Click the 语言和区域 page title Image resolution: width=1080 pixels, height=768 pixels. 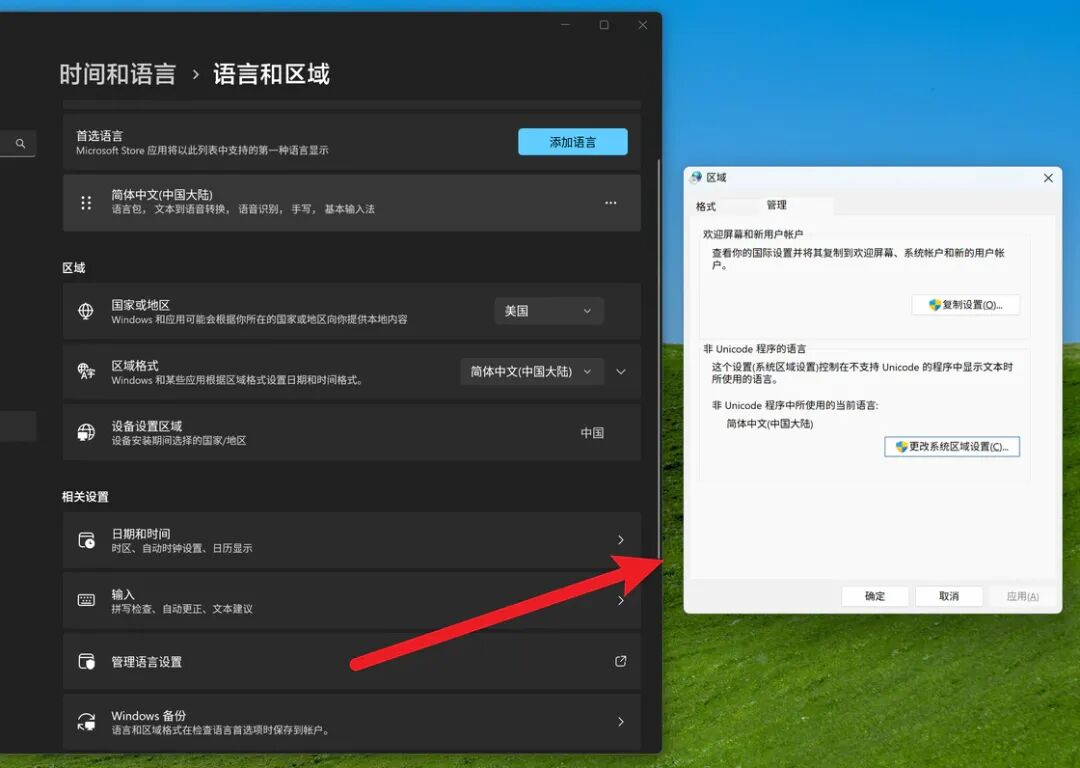(271, 74)
